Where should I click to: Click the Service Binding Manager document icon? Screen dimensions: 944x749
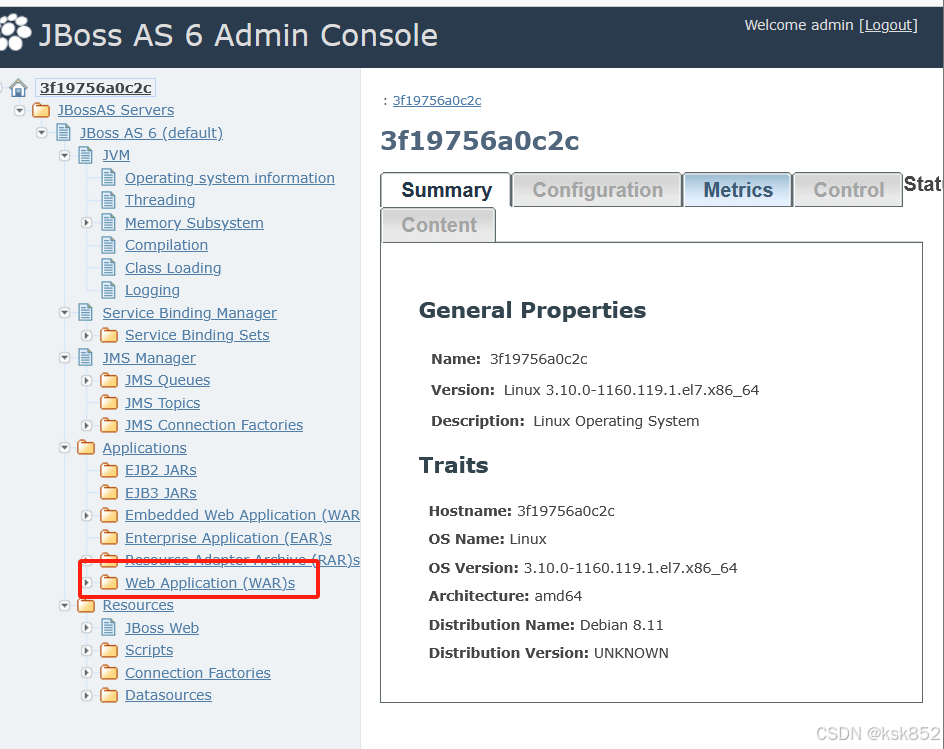click(x=85, y=312)
